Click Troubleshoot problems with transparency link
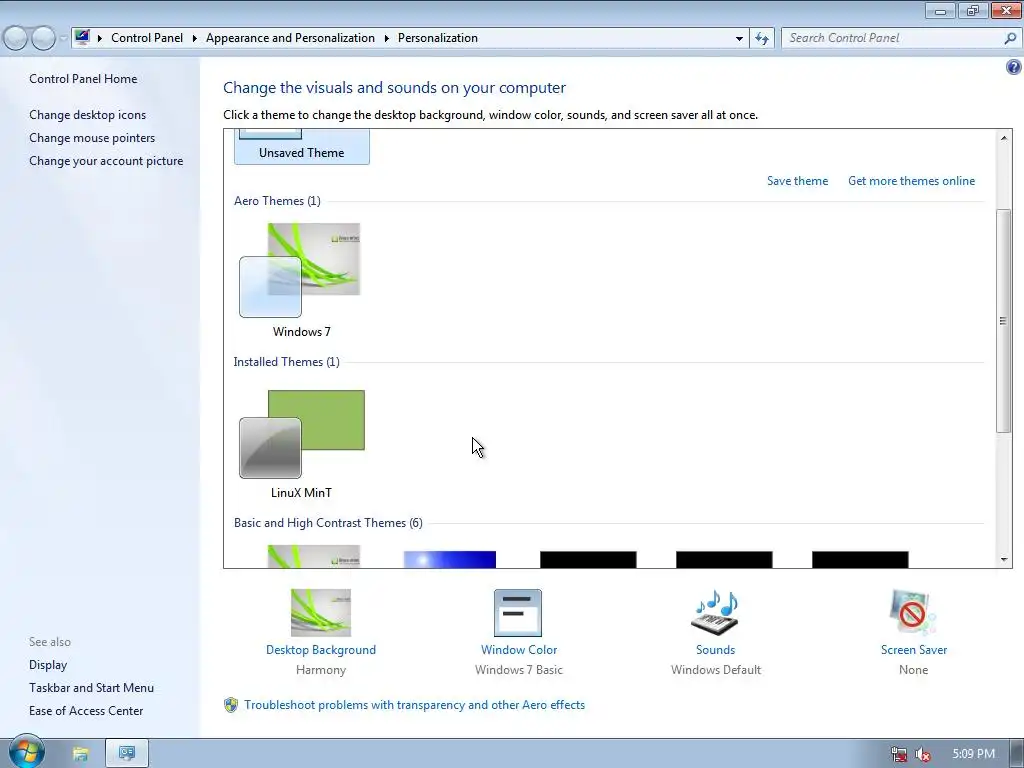Viewport: 1024px width, 768px height. click(415, 705)
